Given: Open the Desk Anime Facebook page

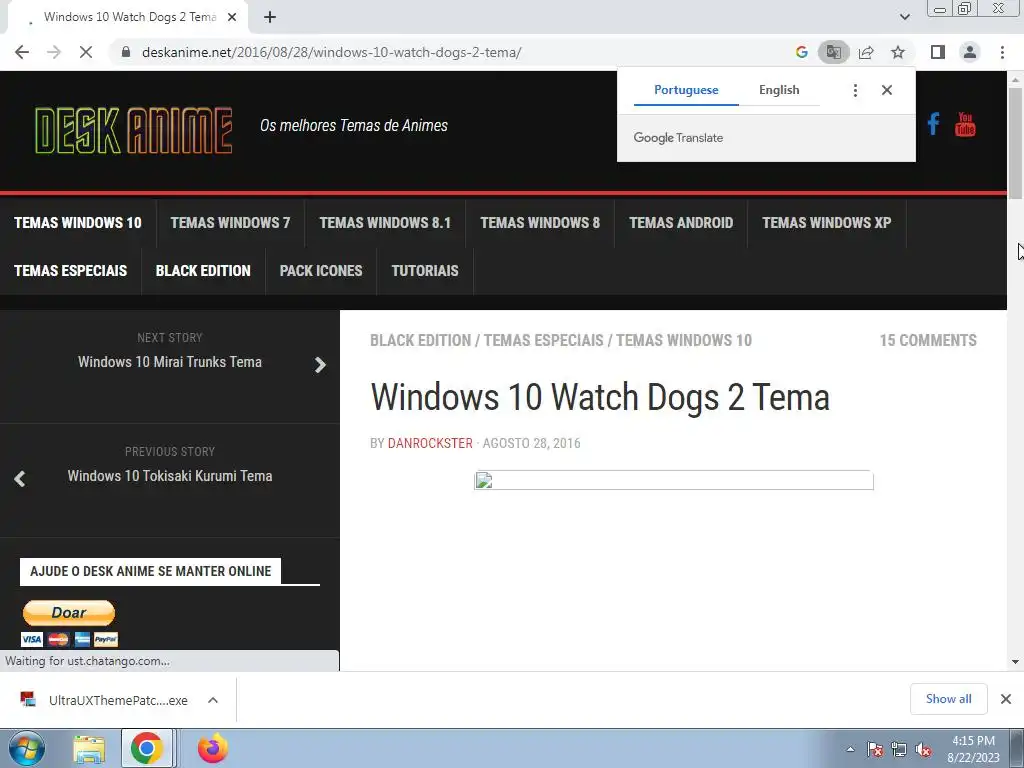Looking at the screenshot, I should 933,123.
